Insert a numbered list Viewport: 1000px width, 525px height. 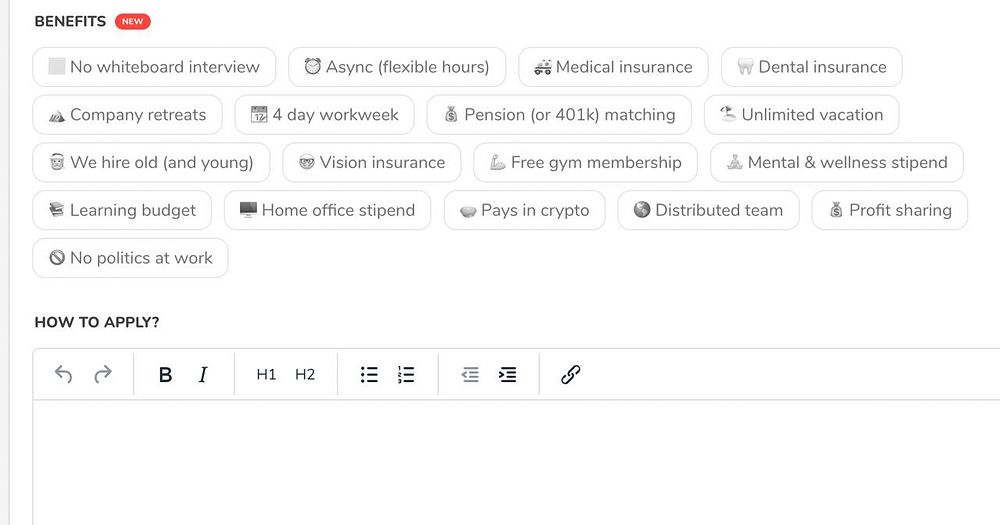click(406, 375)
